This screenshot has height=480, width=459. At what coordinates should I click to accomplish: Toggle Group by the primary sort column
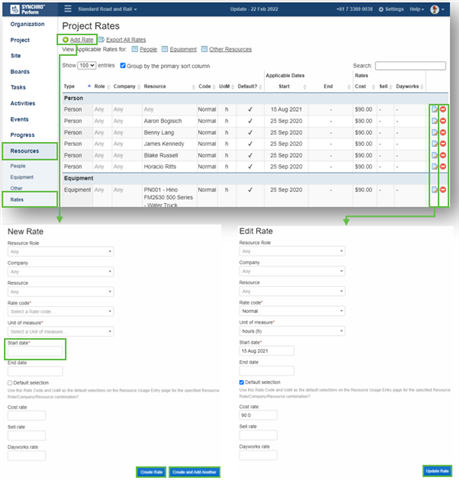pos(123,66)
